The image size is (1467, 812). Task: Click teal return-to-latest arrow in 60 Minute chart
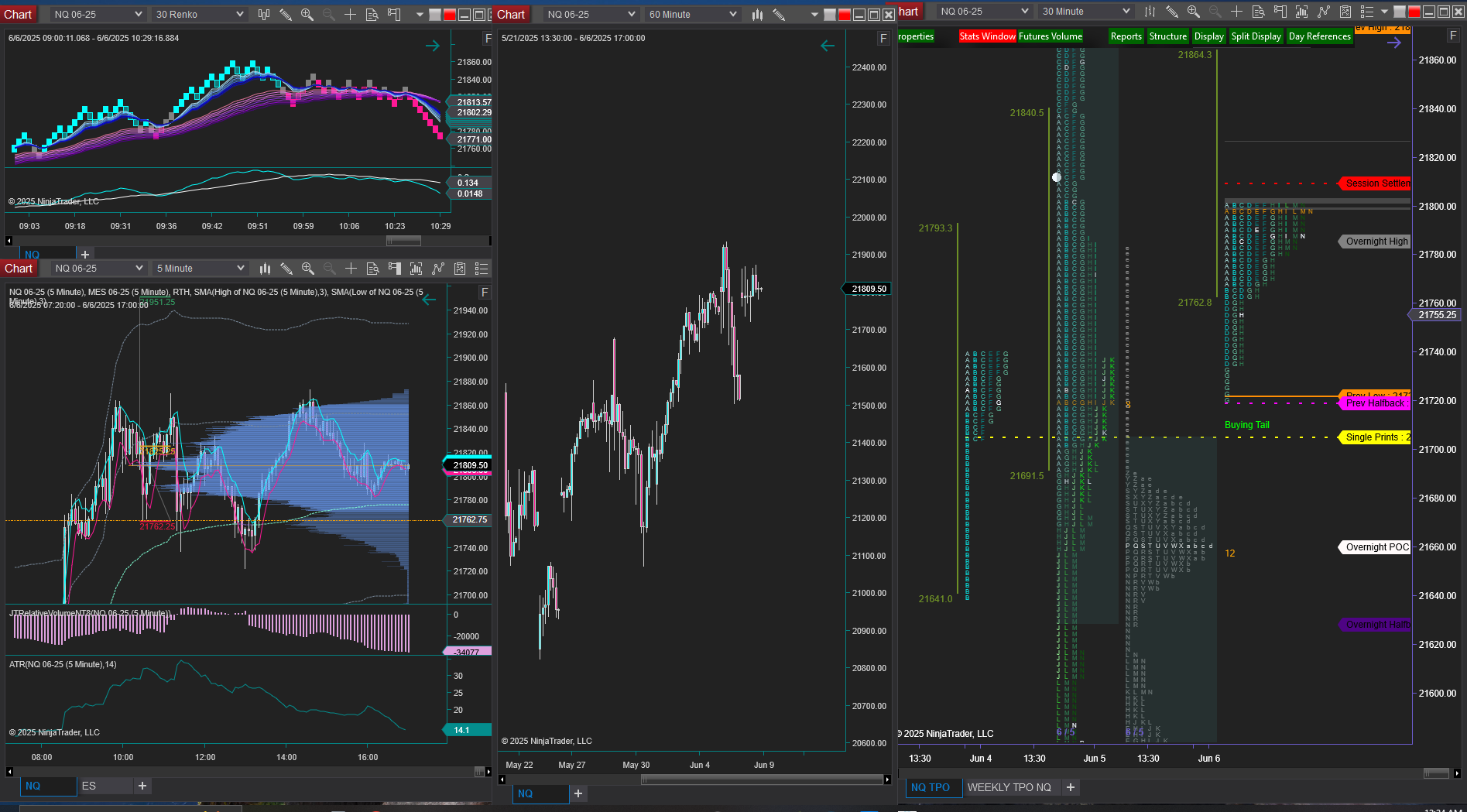point(828,46)
